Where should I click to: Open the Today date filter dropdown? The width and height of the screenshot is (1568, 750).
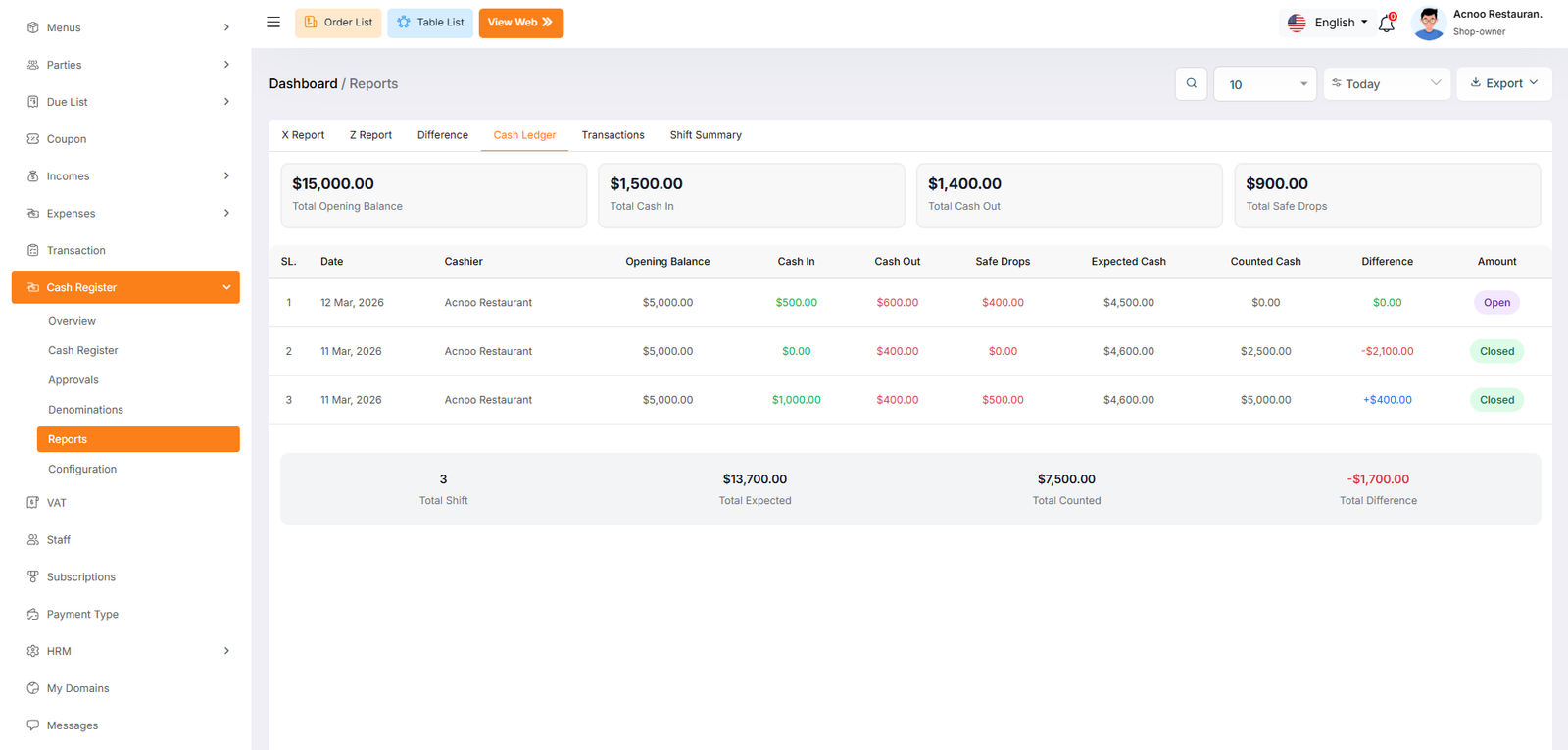pos(1387,84)
